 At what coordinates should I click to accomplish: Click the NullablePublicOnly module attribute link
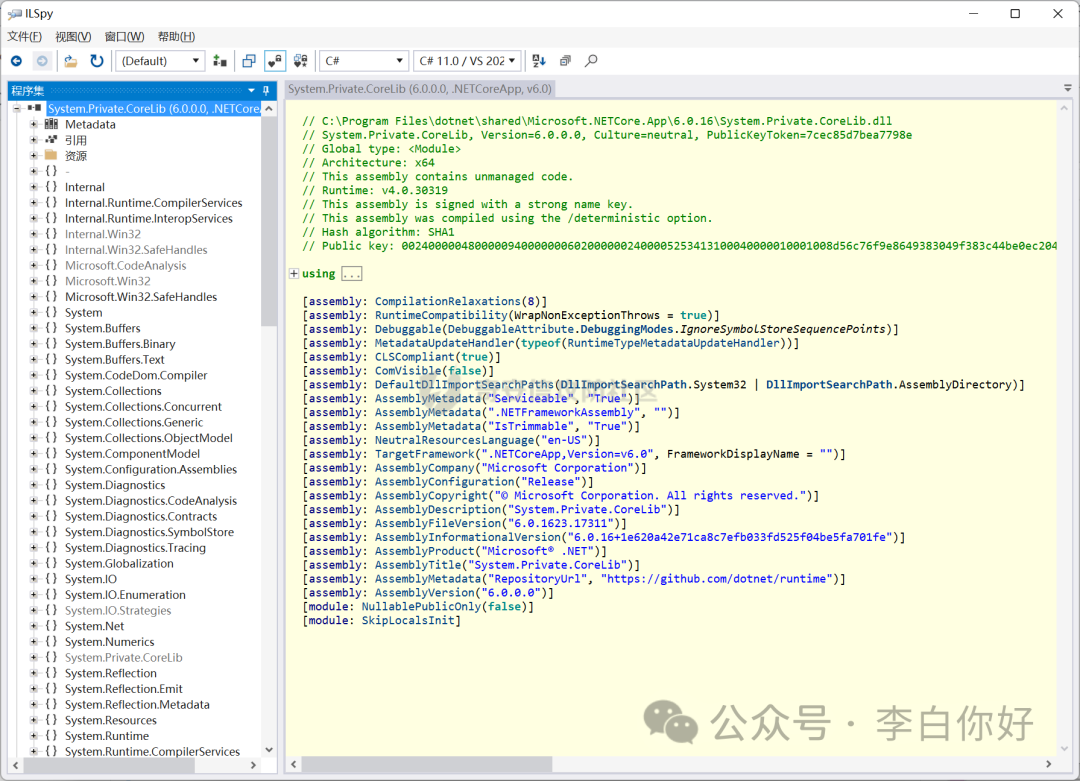point(422,606)
